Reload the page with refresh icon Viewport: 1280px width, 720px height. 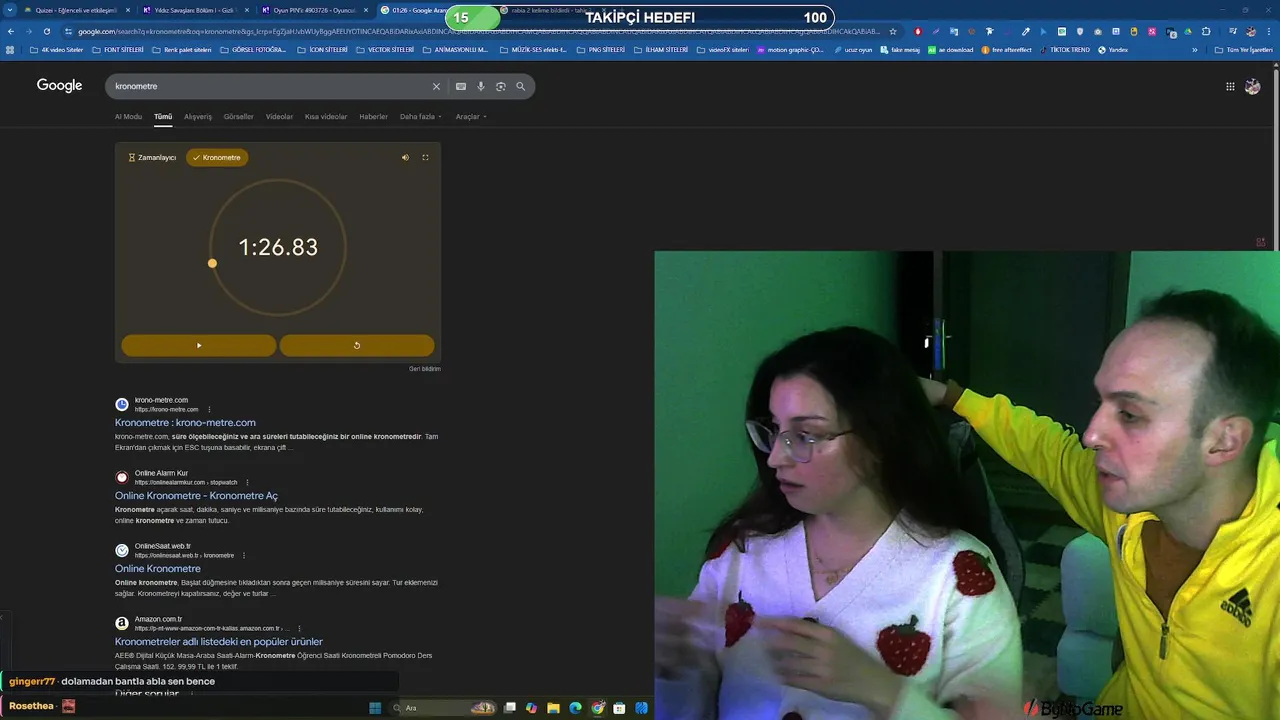pos(46,31)
